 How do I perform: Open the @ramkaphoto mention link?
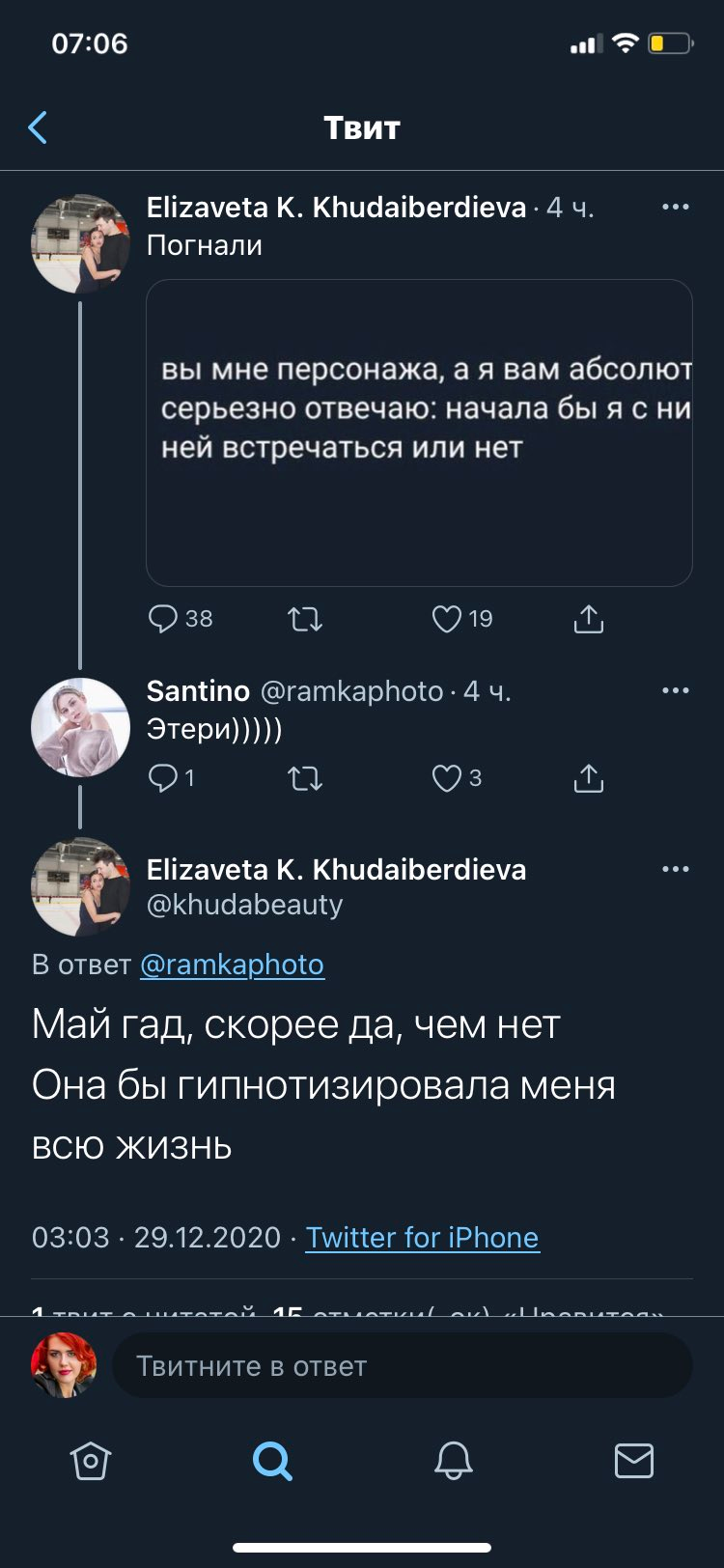point(232,965)
